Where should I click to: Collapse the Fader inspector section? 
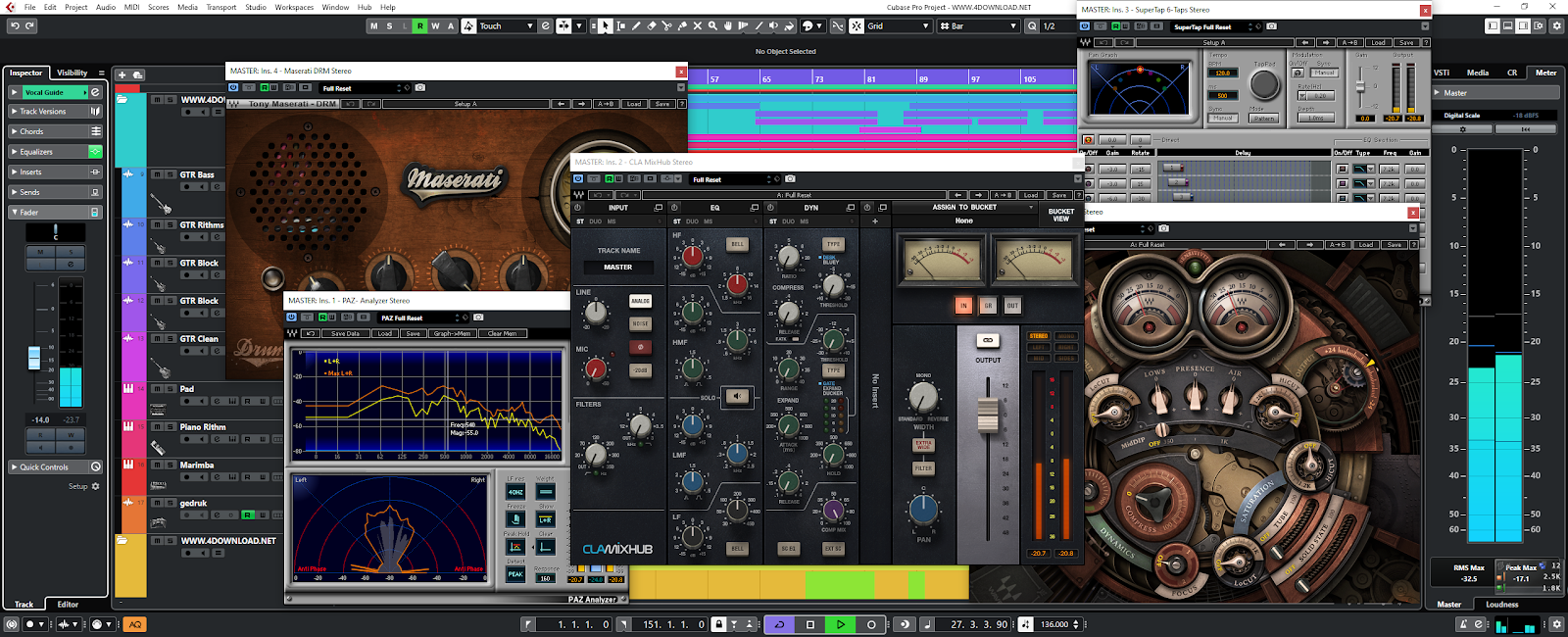14,213
